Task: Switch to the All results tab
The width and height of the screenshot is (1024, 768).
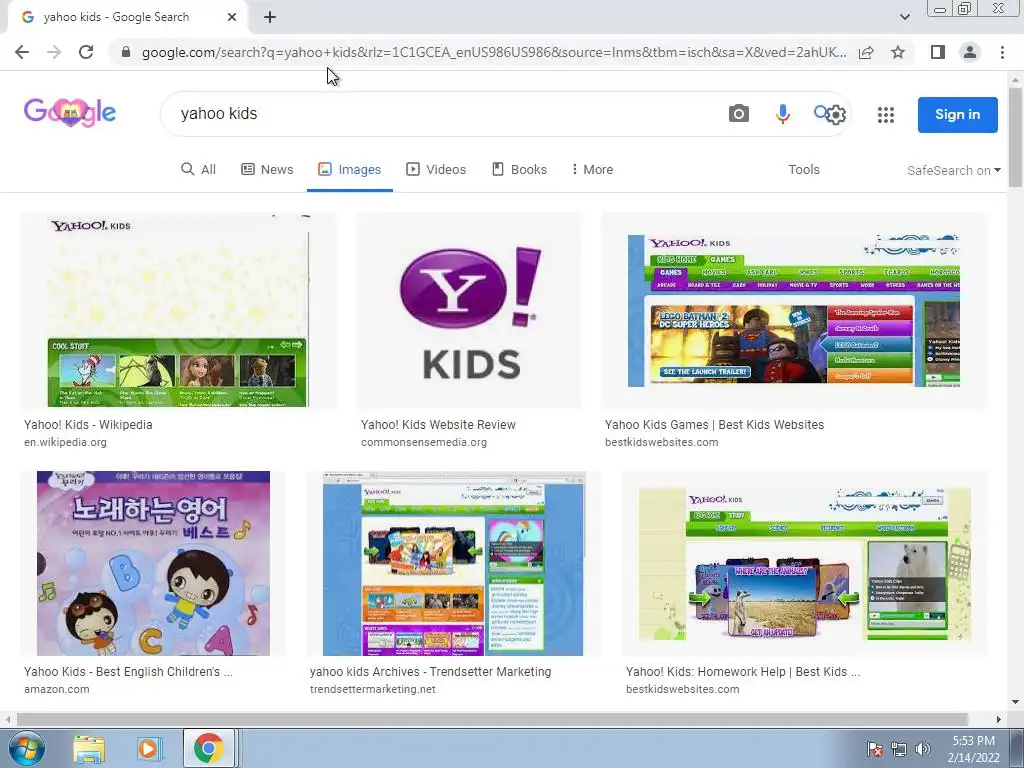Action: (199, 169)
